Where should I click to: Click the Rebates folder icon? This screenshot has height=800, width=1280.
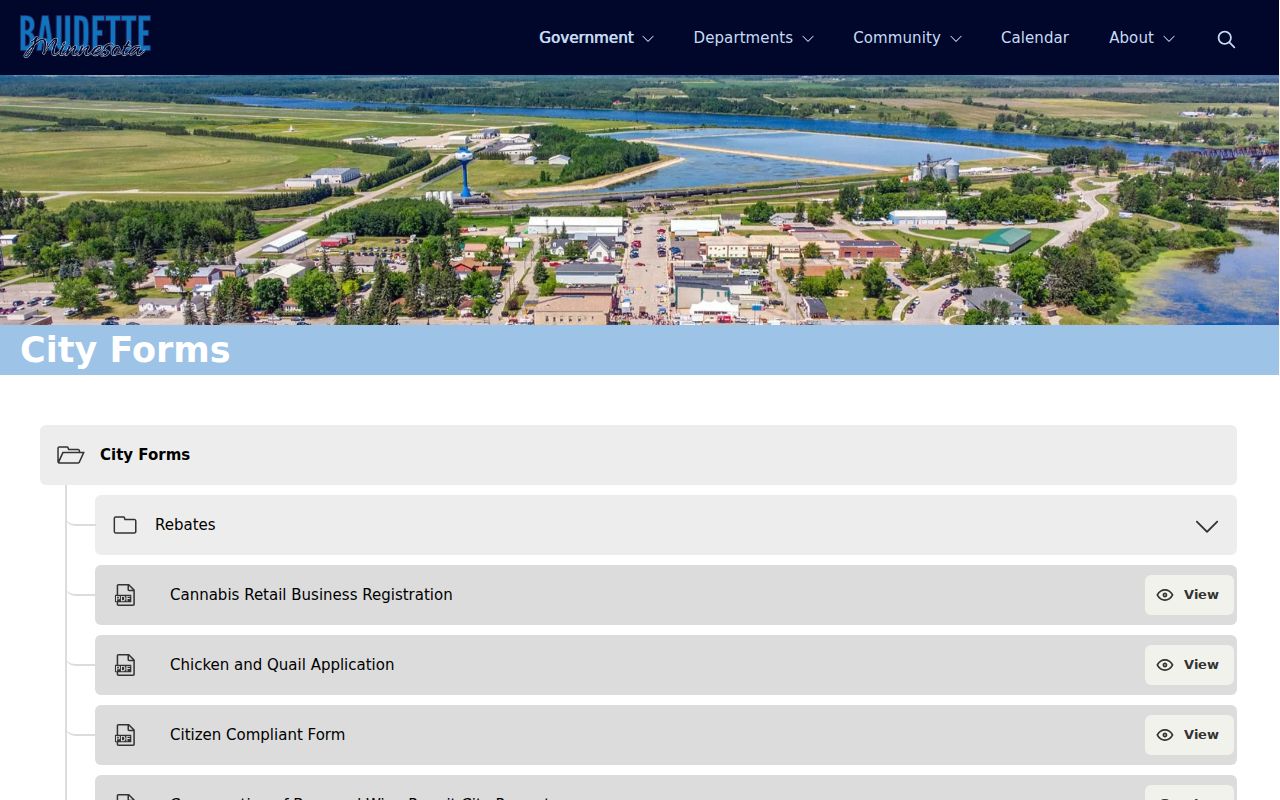click(125, 525)
